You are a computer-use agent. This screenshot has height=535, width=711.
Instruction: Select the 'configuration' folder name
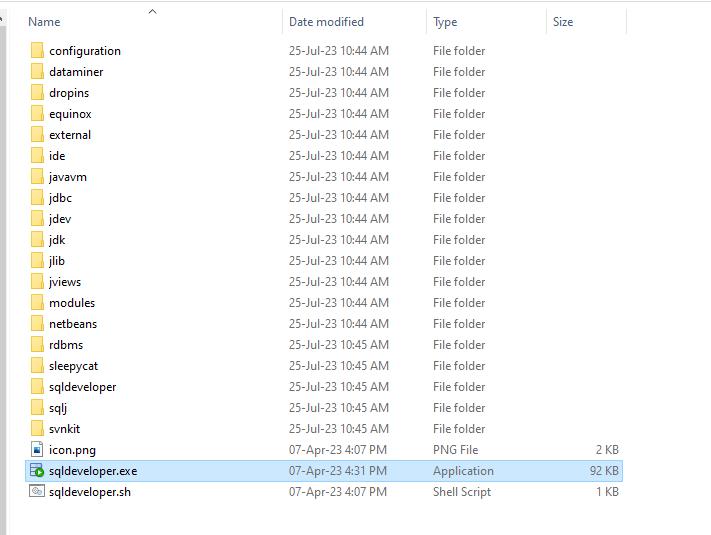(85, 51)
